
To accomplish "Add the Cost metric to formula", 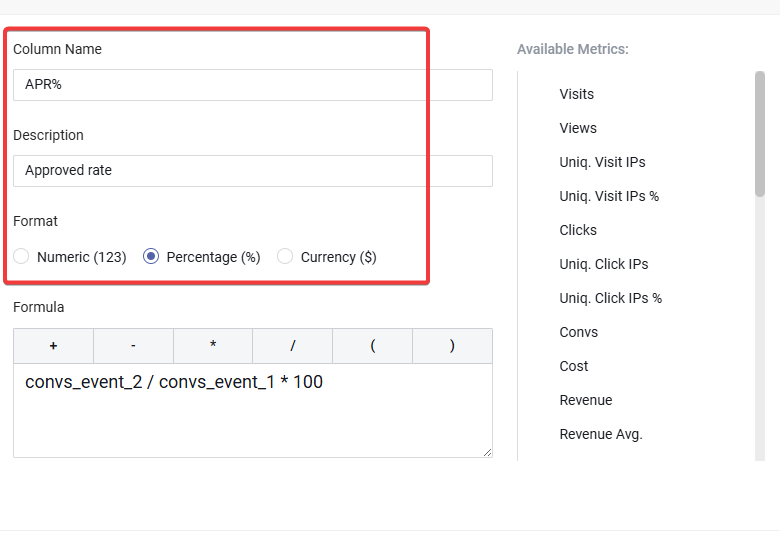I will 574,366.
